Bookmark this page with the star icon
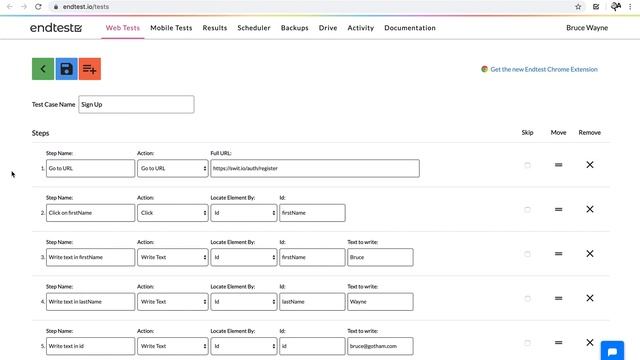 pyautogui.click(x=578, y=7)
